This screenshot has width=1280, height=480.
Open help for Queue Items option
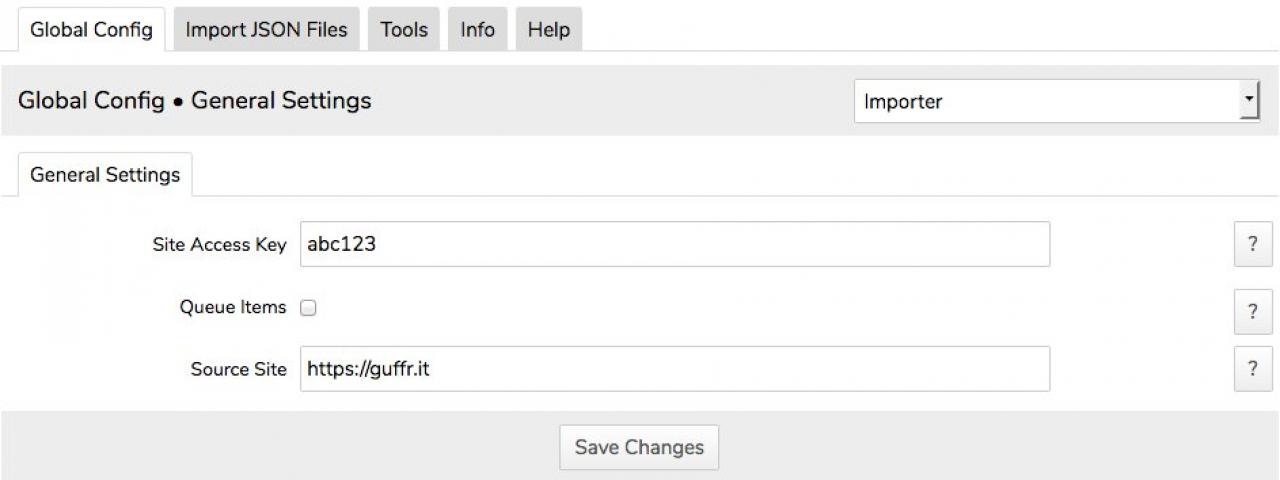(x=1253, y=311)
